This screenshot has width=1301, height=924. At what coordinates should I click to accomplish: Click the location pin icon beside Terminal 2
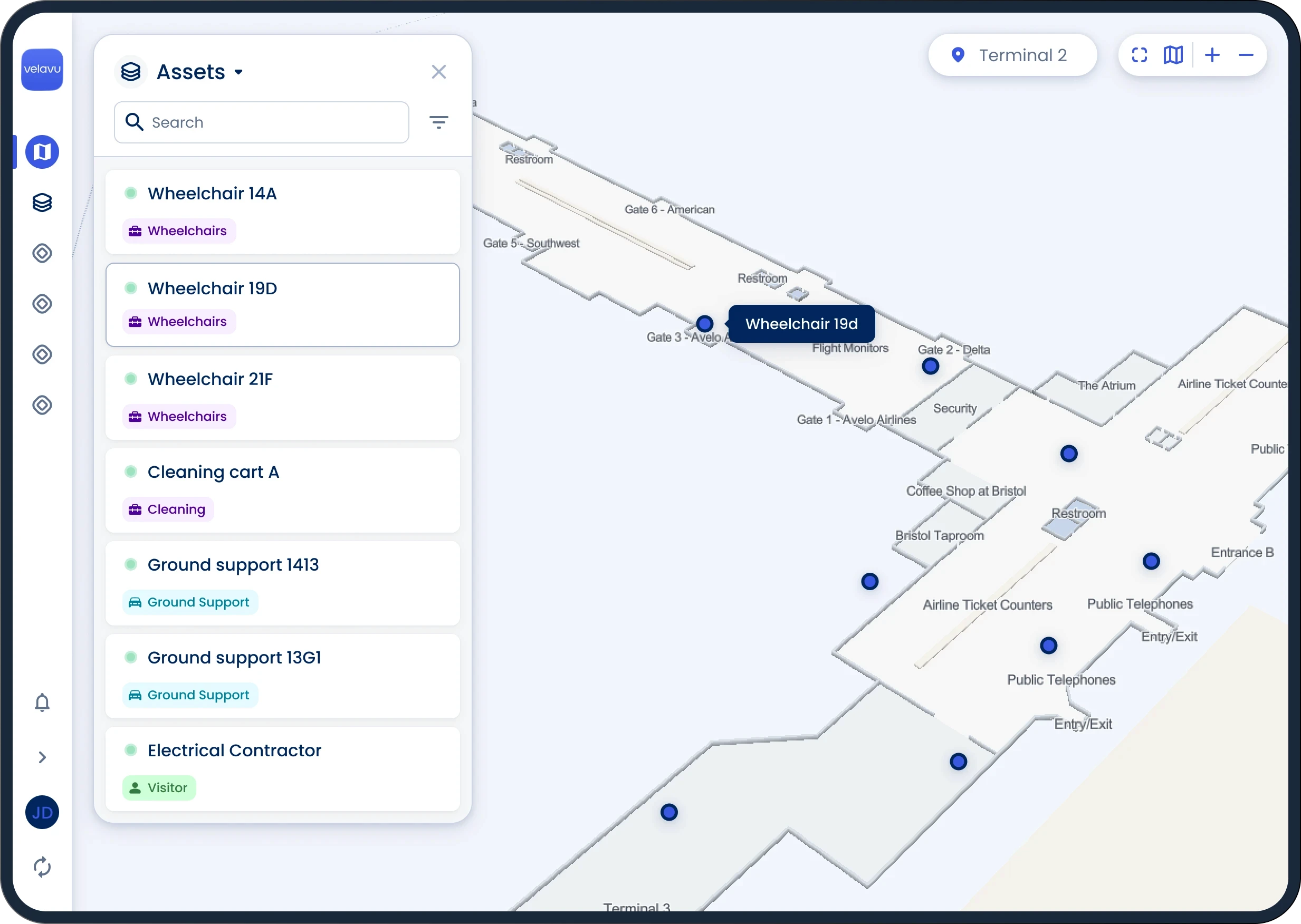pos(958,55)
